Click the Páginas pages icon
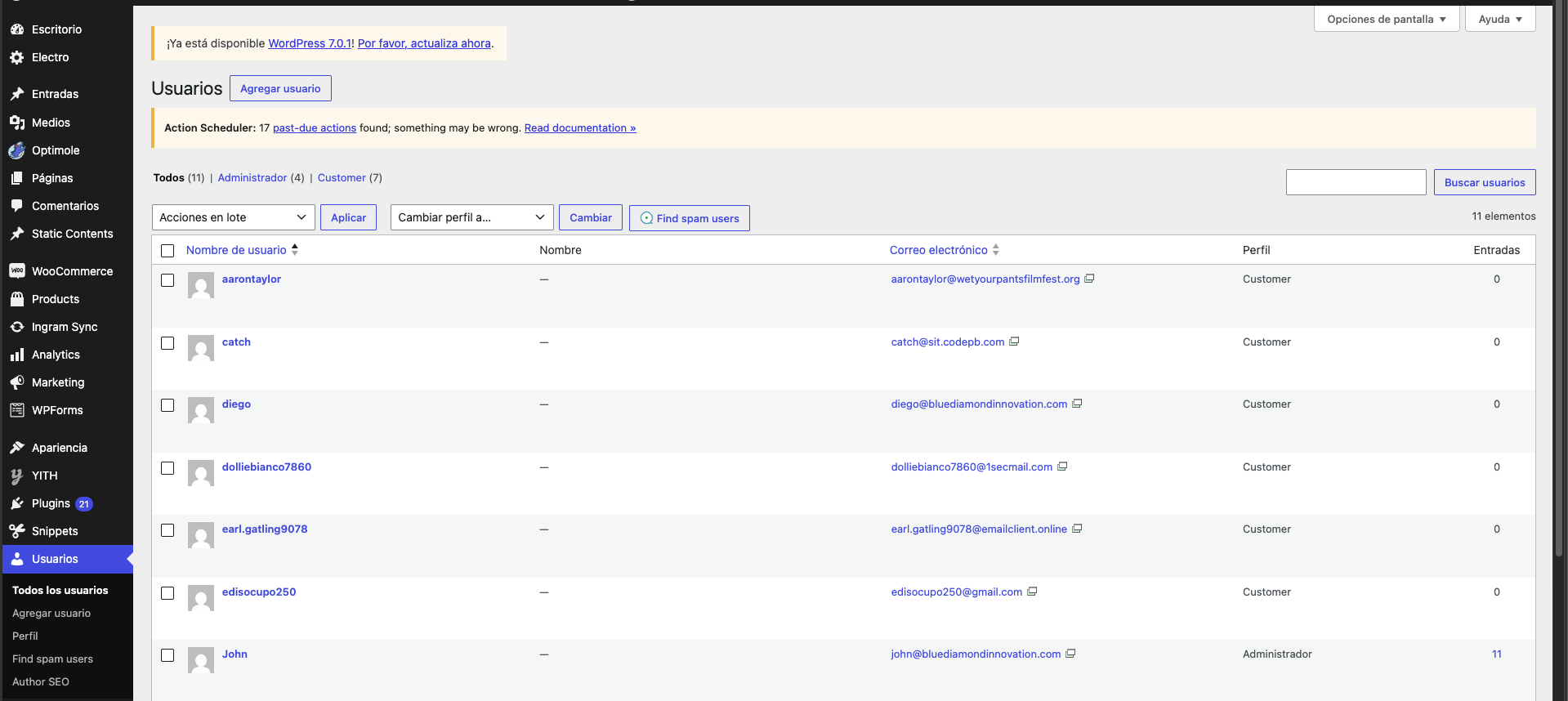Viewport: 1568px width, 701px height. tap(17, 178)
